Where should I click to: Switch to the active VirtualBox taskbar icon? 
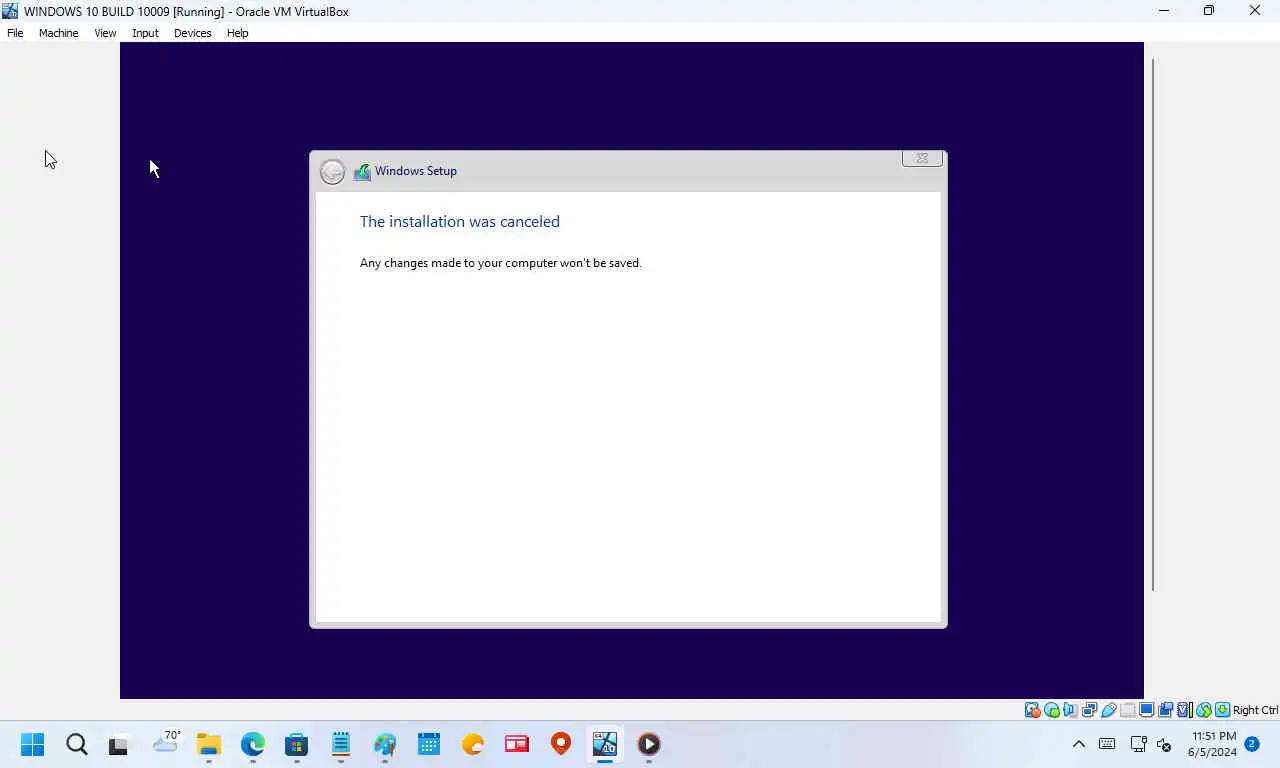[605, 744]
